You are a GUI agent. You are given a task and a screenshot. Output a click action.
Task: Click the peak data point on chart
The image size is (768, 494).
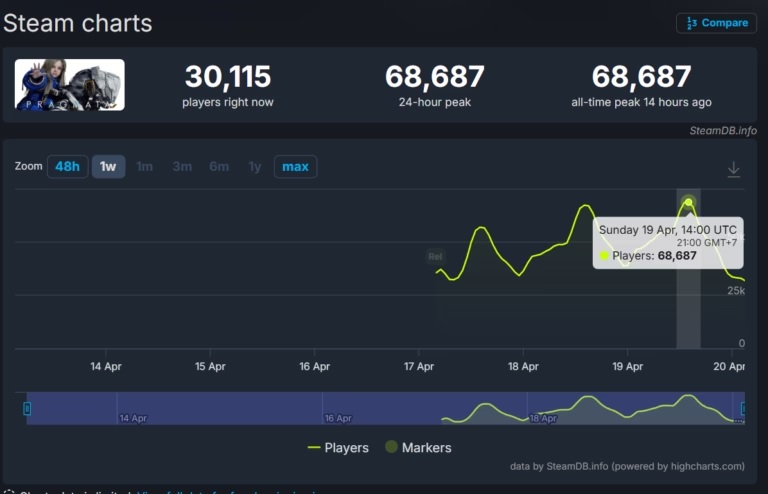tap(688, 202)
